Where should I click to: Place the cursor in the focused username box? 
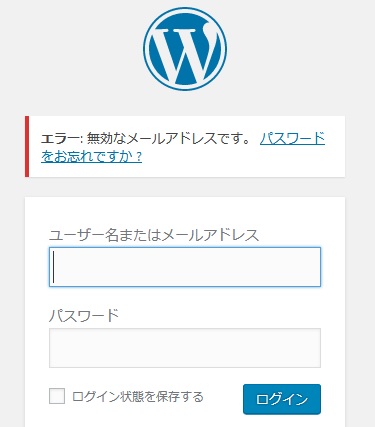[185, 267]
